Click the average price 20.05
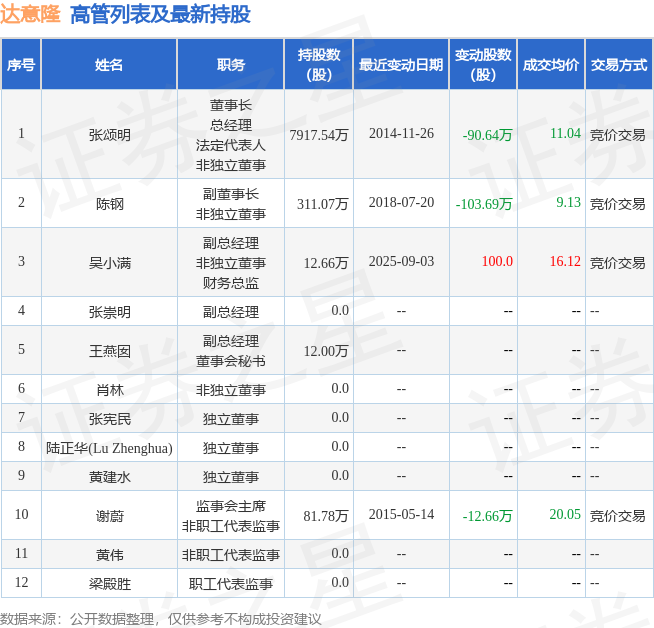The image size is (654, 628). (565, 515)
